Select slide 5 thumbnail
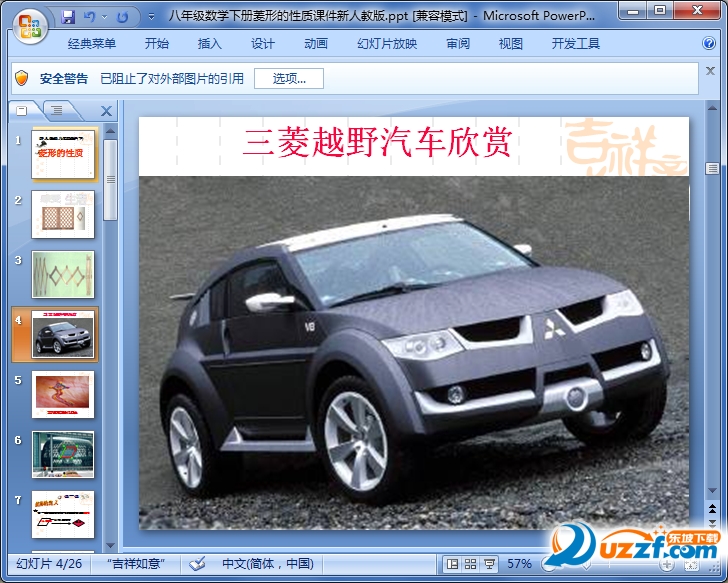Image resolution: width=728 pixels, height=583 pixels. pos(63,395)
